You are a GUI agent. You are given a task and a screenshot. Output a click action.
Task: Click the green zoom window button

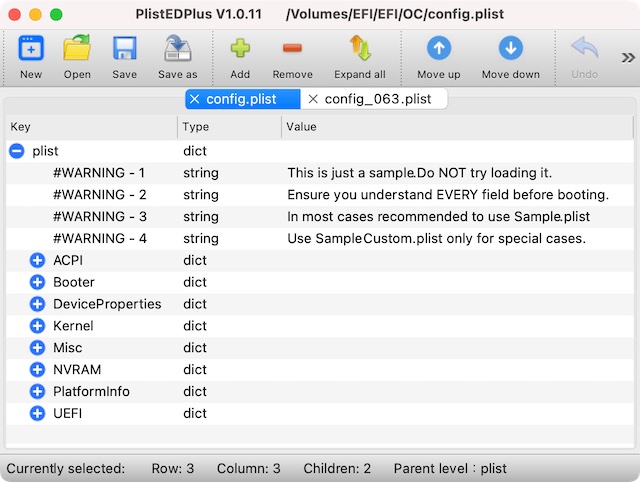(x=56, y=15)
